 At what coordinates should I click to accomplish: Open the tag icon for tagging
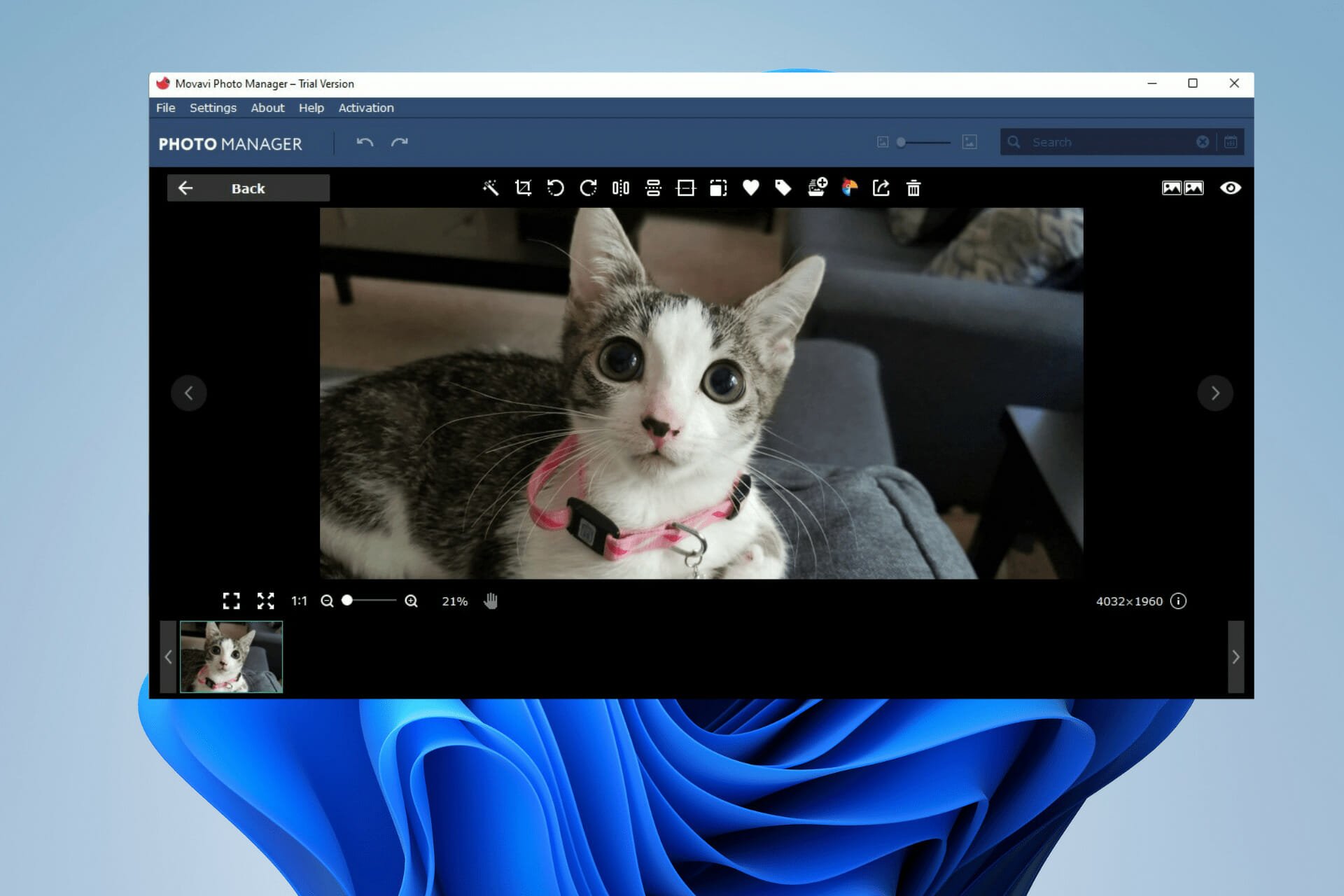coord(783,188)
